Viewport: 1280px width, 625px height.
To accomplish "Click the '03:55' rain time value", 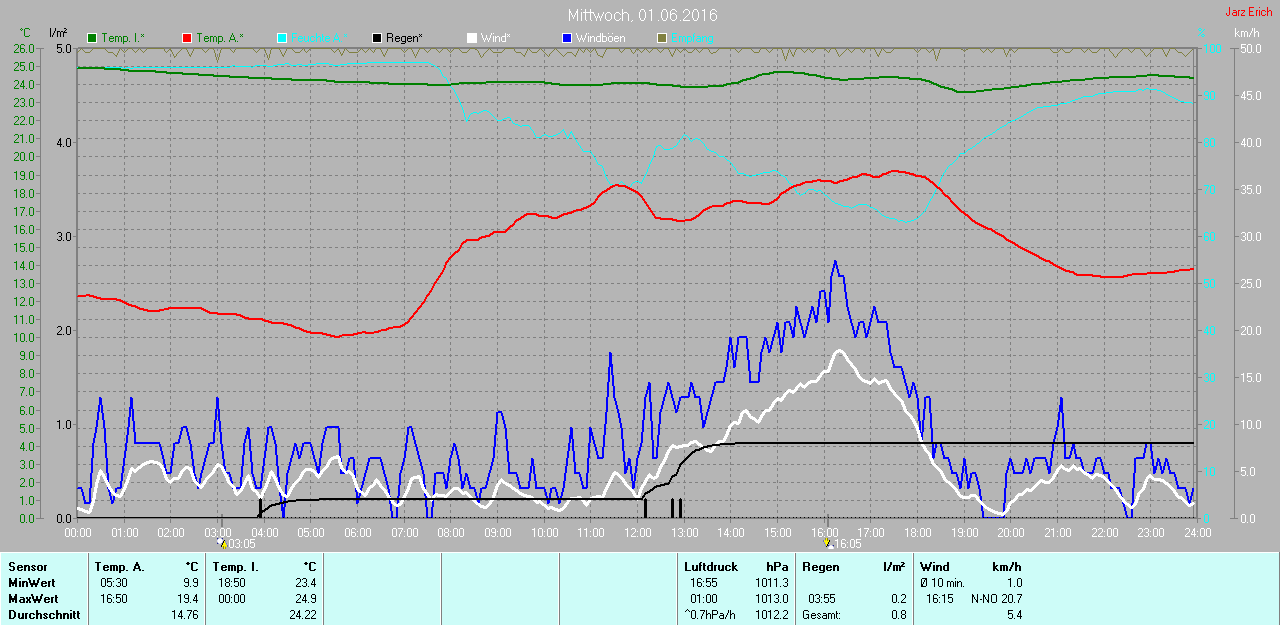I will (822, 599).
